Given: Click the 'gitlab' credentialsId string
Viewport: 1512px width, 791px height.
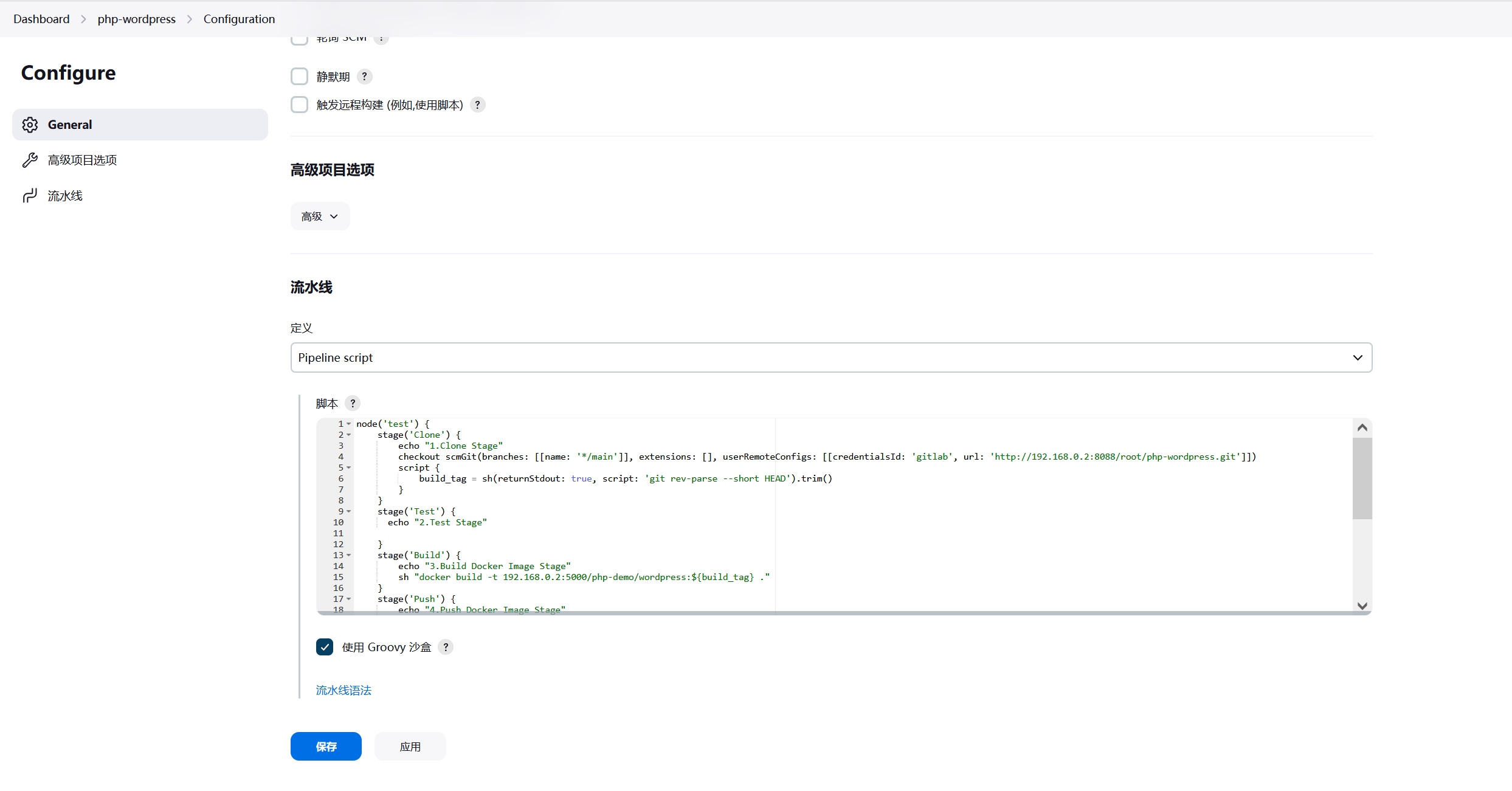Looking at the screenshot, I should (932, 457).
